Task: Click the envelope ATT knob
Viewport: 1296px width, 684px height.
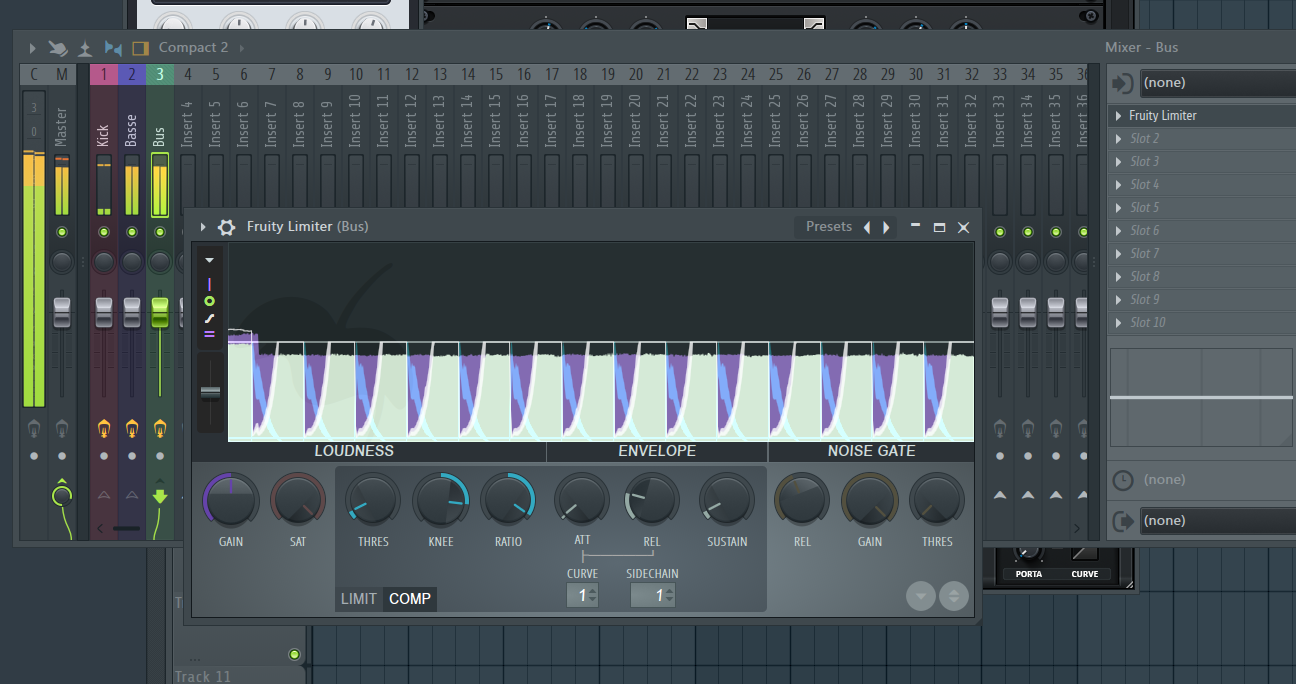Action: tap(582, 500)
